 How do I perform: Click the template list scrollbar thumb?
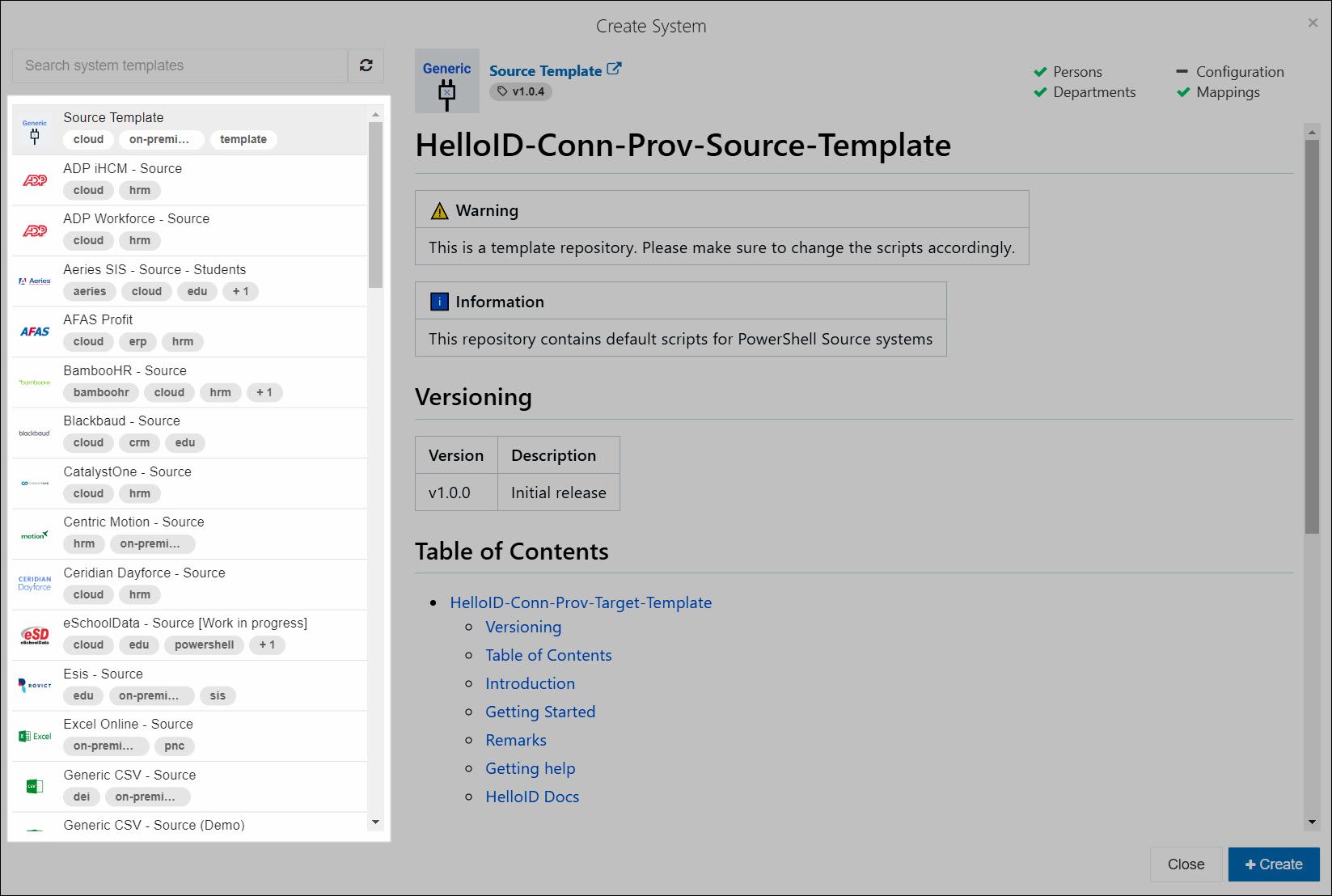click(x=375, y=205)
